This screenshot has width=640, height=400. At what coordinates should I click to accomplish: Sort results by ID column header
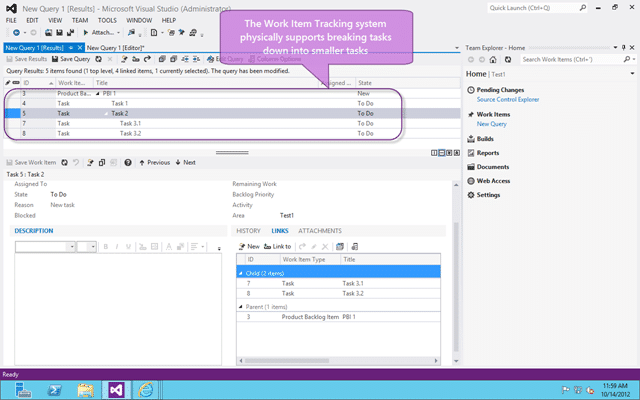tap(38, 83)
